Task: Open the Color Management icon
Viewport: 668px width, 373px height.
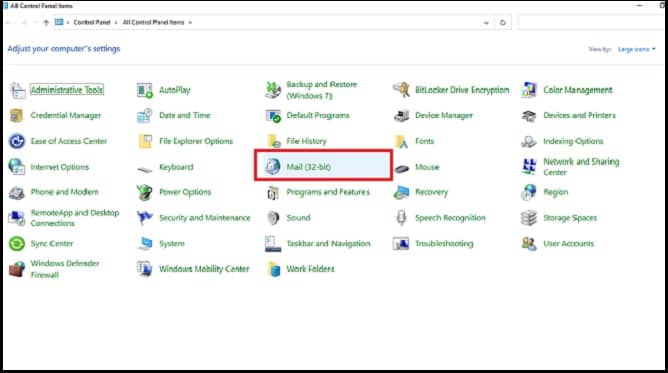Action: point(529,90)
